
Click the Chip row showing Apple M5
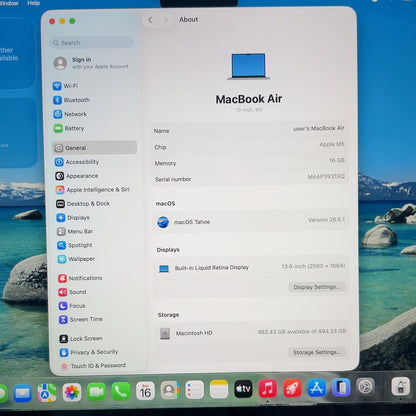(249, 146)
